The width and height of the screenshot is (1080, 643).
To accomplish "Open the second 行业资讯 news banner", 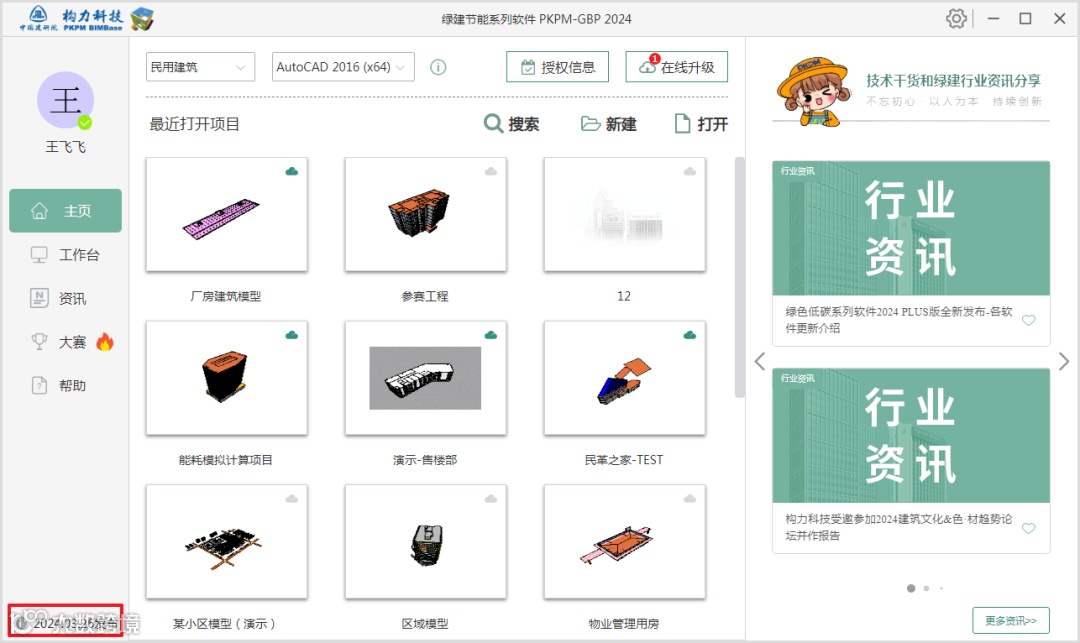I will 911,436.
